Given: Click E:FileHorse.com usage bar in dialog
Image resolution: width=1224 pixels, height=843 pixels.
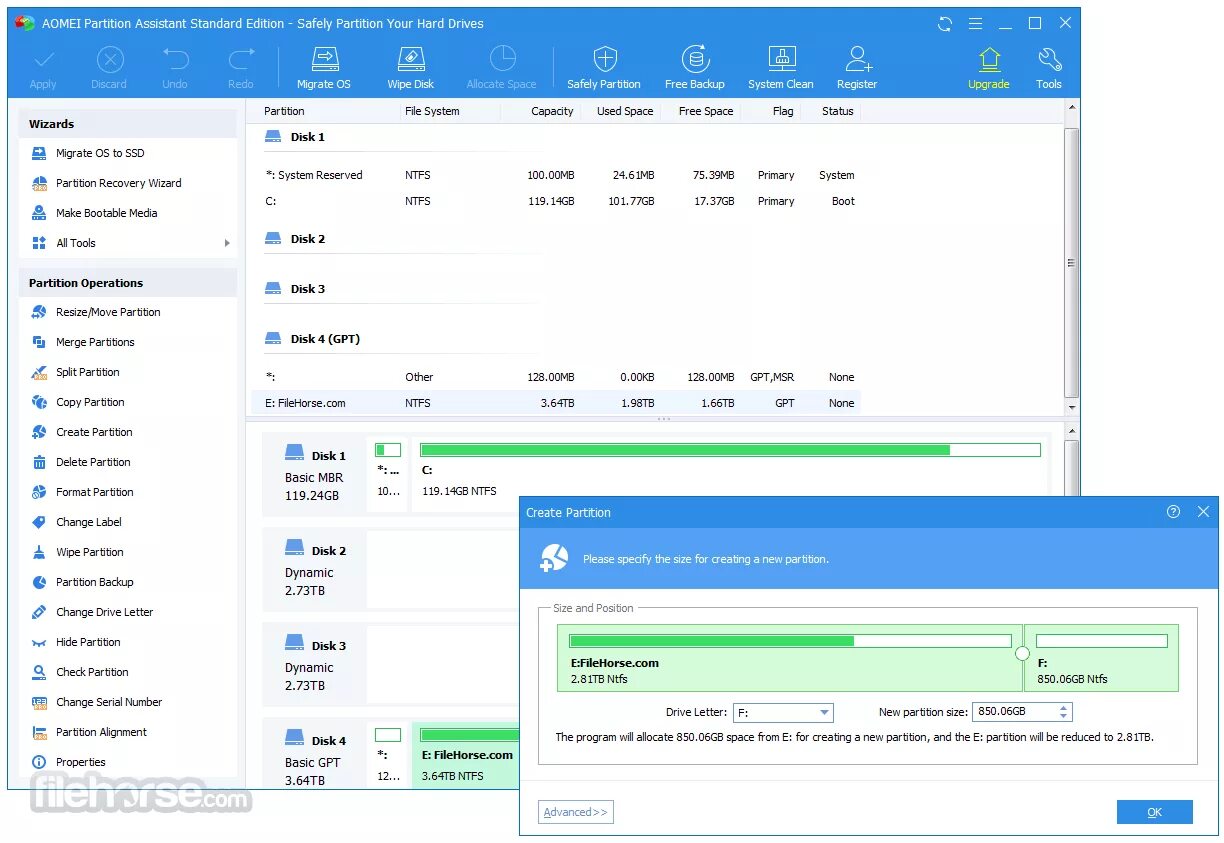Looking at the screenshot, I should [790, 641].
